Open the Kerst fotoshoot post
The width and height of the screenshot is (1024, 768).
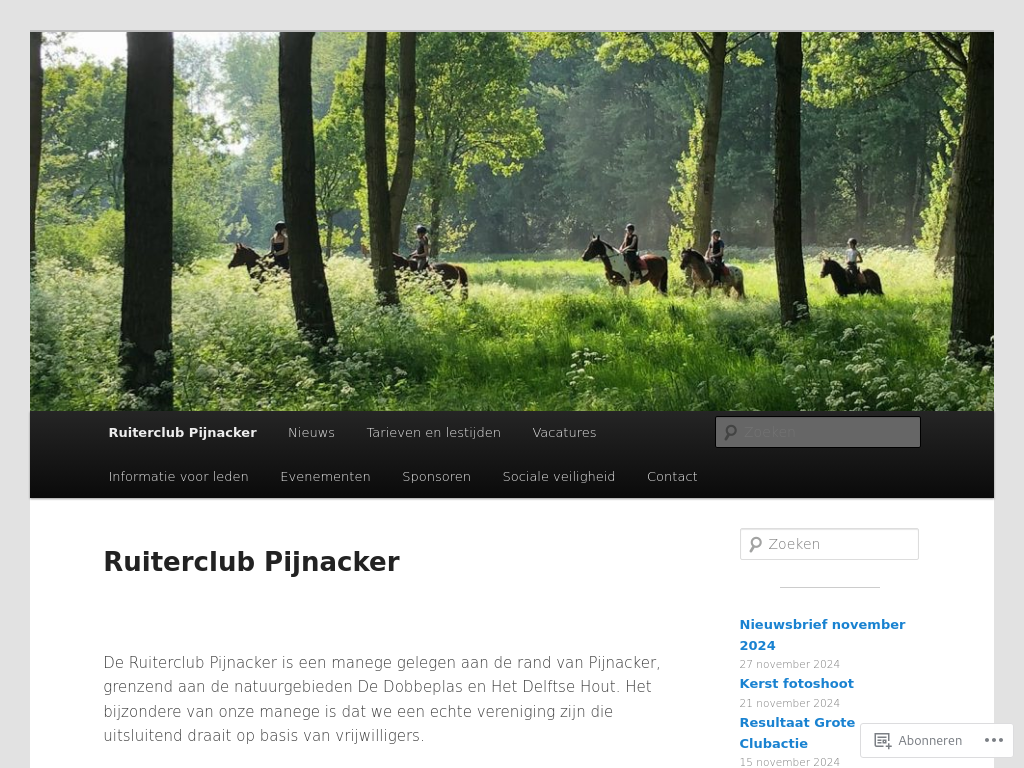(796, 684)
